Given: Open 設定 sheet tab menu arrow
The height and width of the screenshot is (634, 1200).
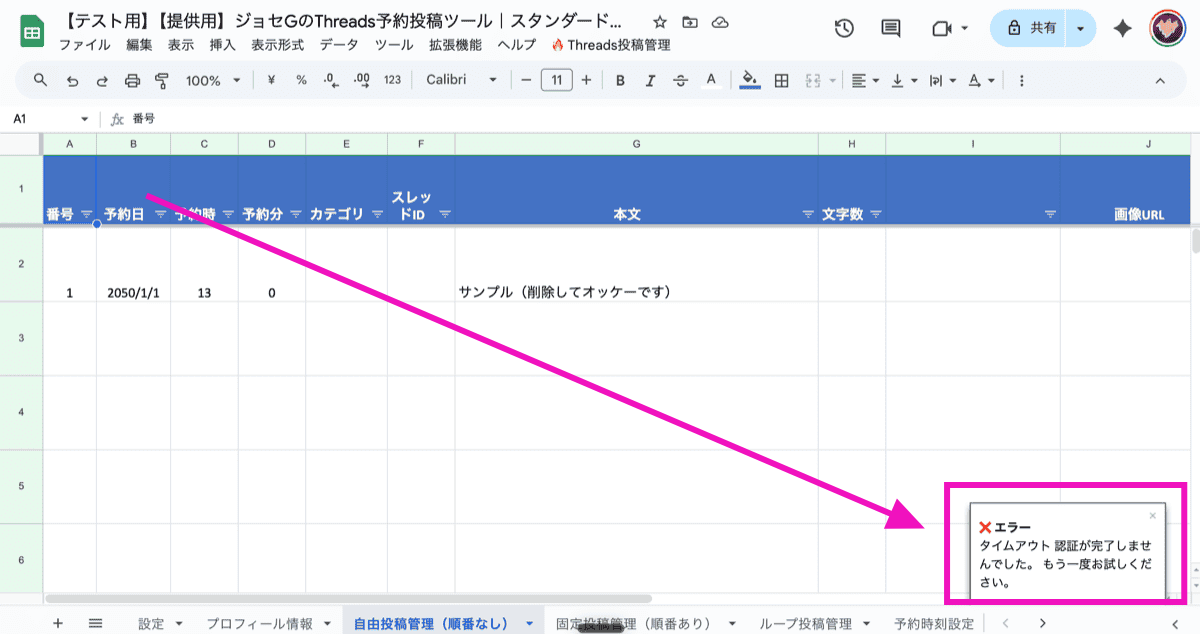Looking at the screenshot, I should [x=179, y=624].
